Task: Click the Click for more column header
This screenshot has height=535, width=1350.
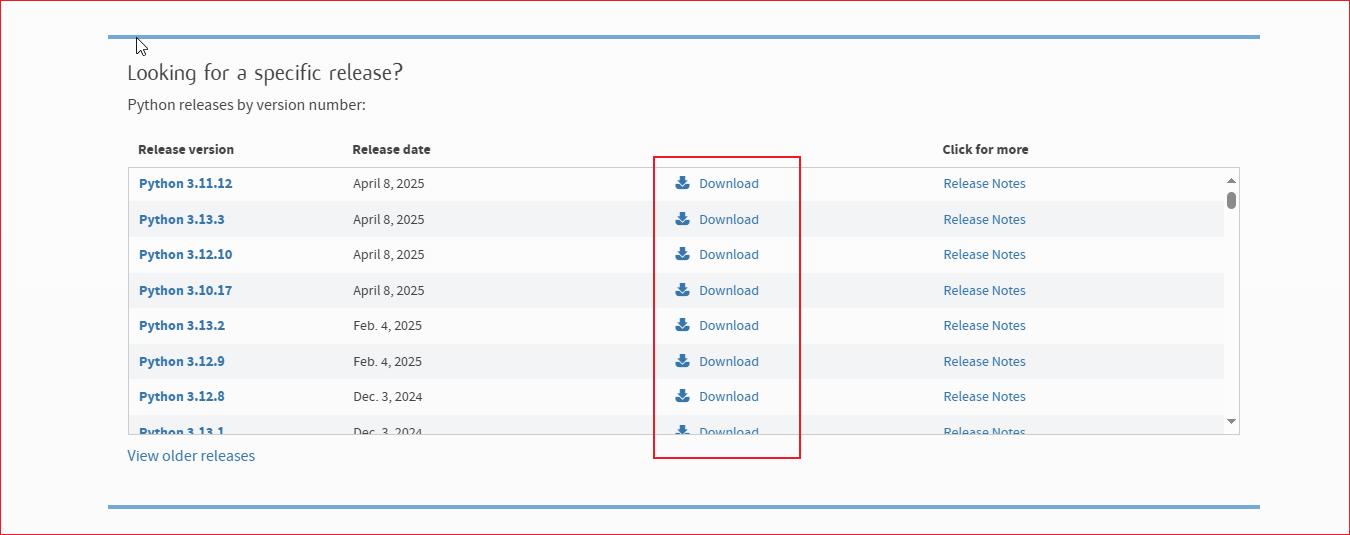Action: (x=985, y=150)
